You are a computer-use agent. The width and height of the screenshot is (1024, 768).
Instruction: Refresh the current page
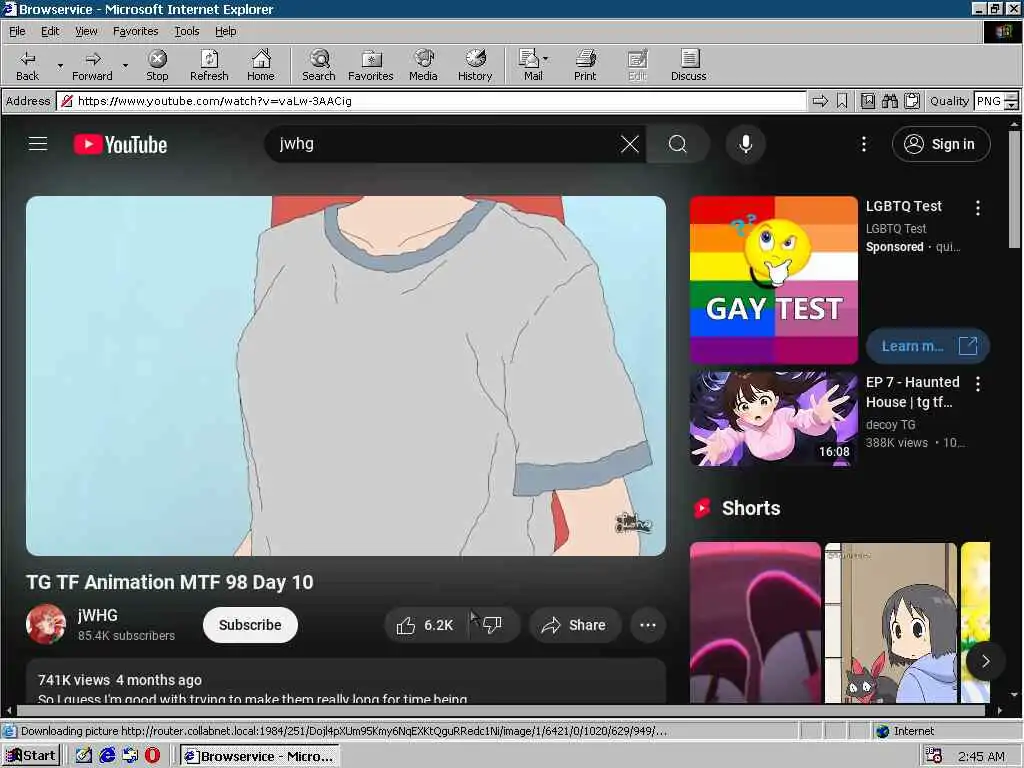tap(209, 65)
